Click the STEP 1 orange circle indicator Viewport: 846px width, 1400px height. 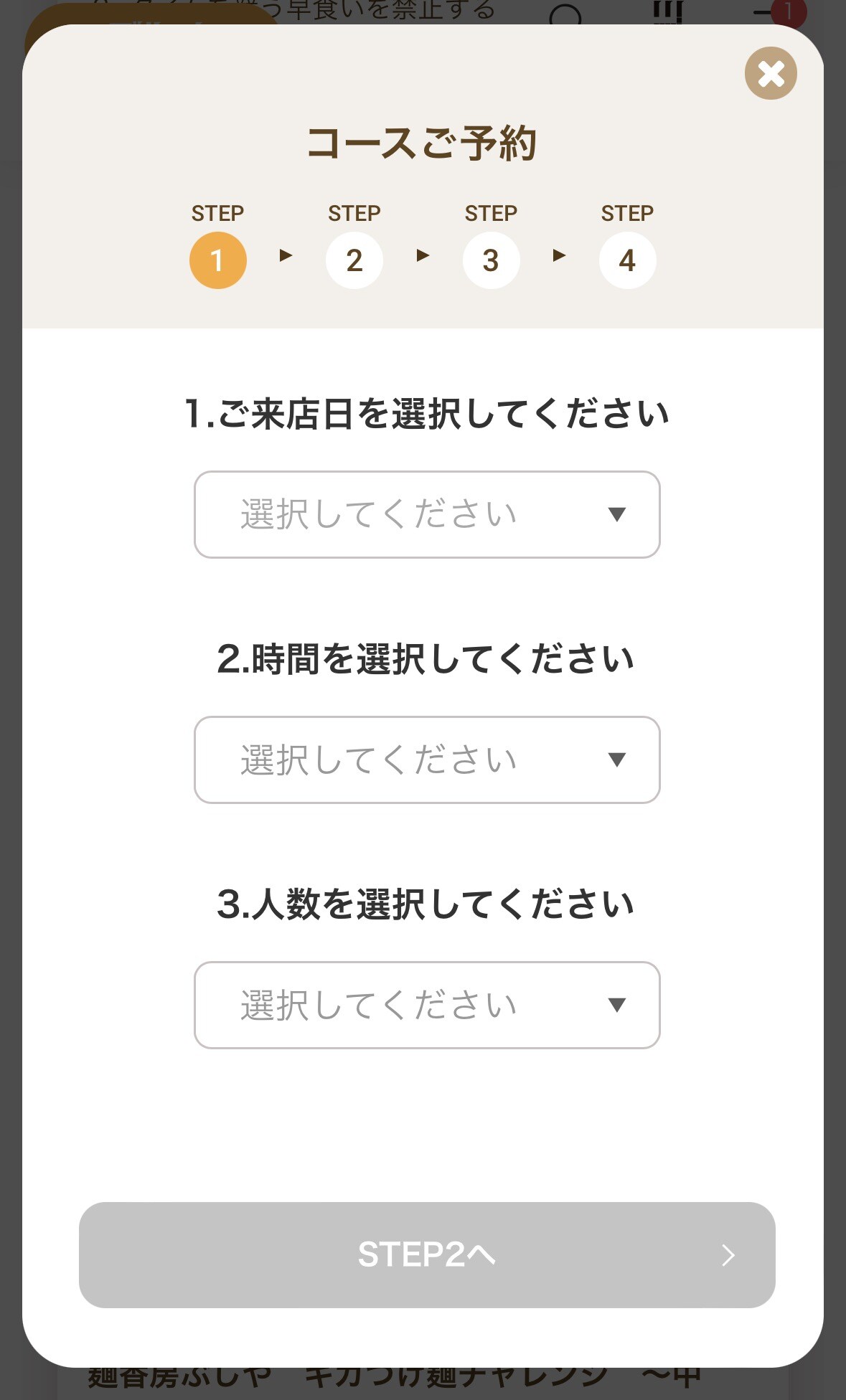[x=217, y=260]
